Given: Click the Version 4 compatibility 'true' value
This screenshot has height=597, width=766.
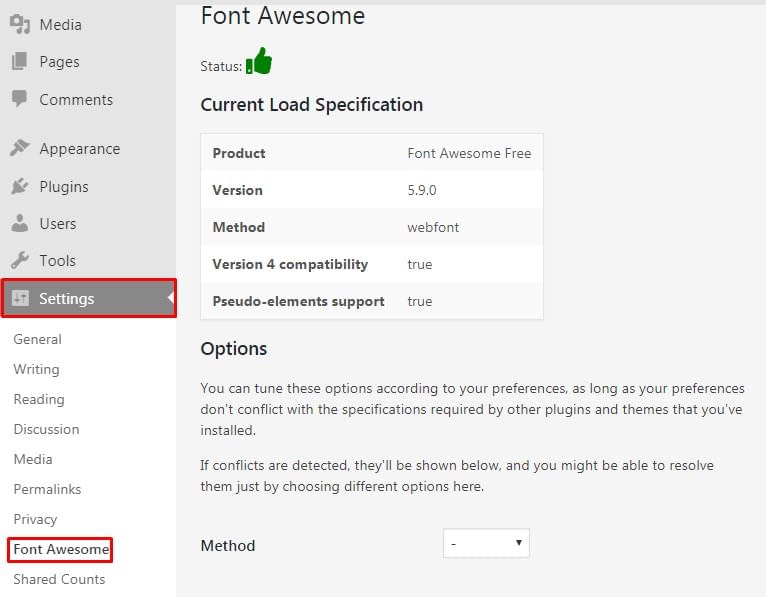Looking at the screenshot, I should tap(420, 264).
